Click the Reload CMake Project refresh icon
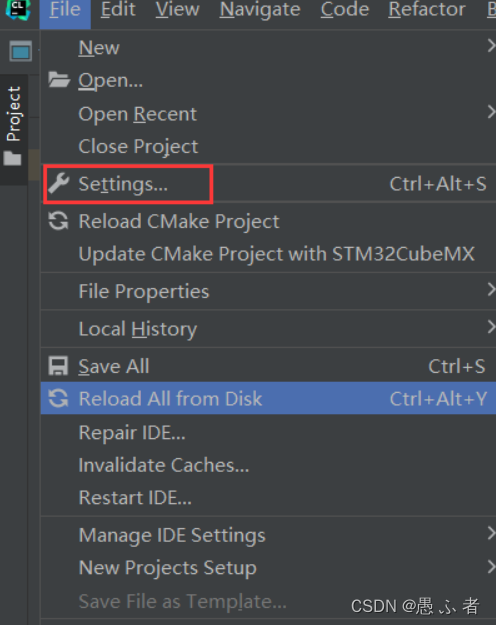Screen dimensions: 496x625 click(59, 221)
